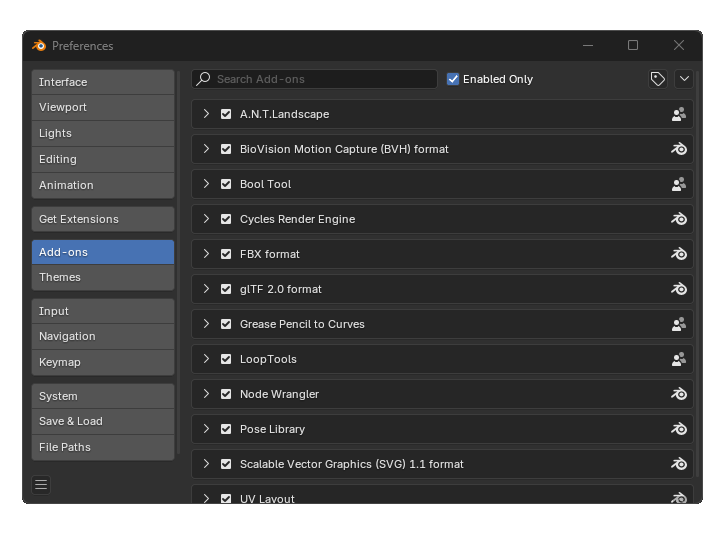Disable the Bool Tool add-on checkbox

pos(226,184)
